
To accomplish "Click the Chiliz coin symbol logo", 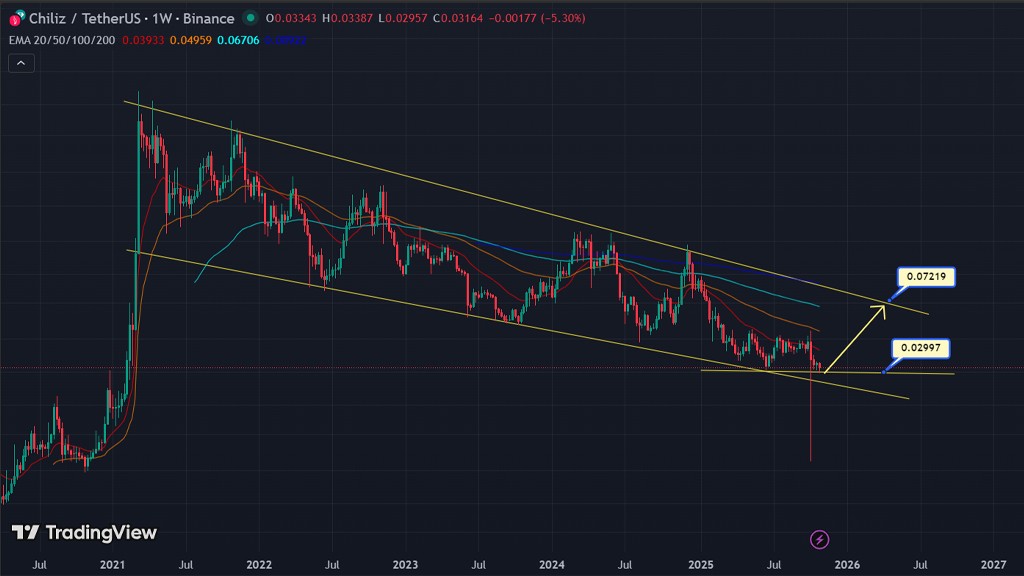I will [x=16, y=19].
